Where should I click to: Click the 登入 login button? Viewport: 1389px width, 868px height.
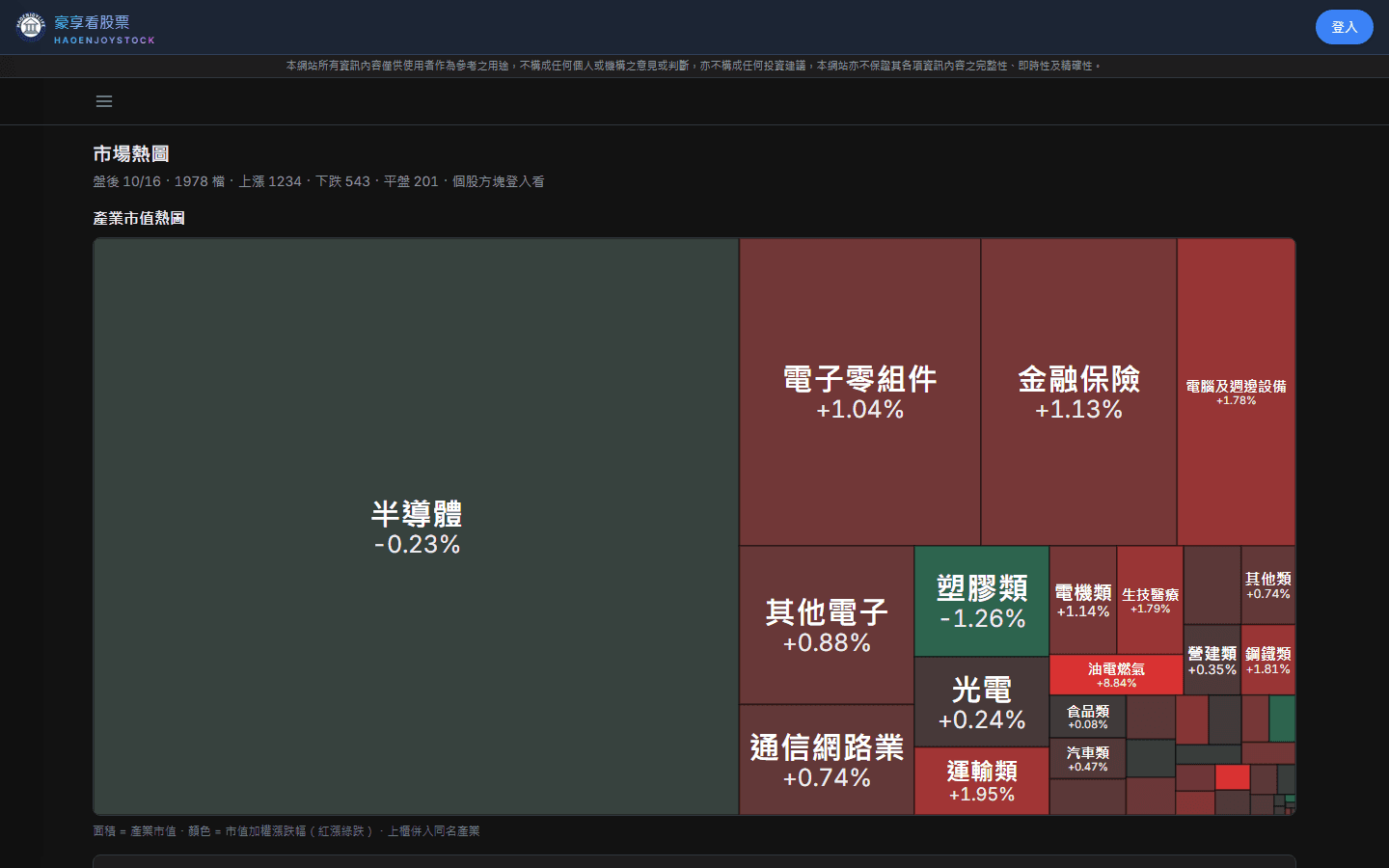pyautogui.click(x=1344, y=27)
